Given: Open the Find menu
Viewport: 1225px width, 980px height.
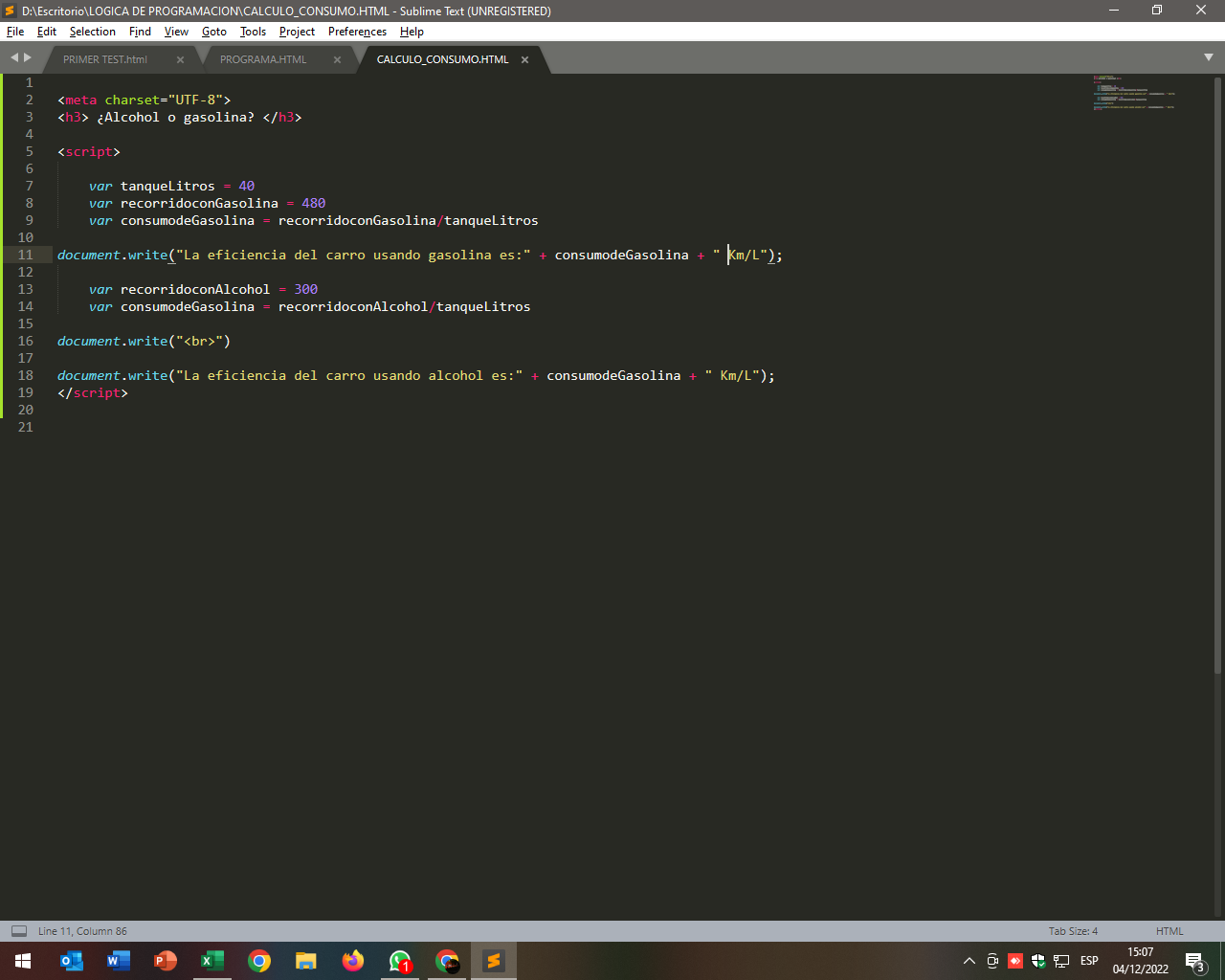Looking at the screenshot, I should click(140, 32).
